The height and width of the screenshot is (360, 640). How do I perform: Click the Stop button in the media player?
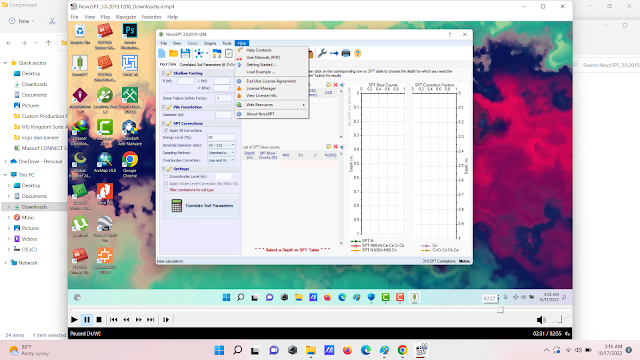(99, 320)
